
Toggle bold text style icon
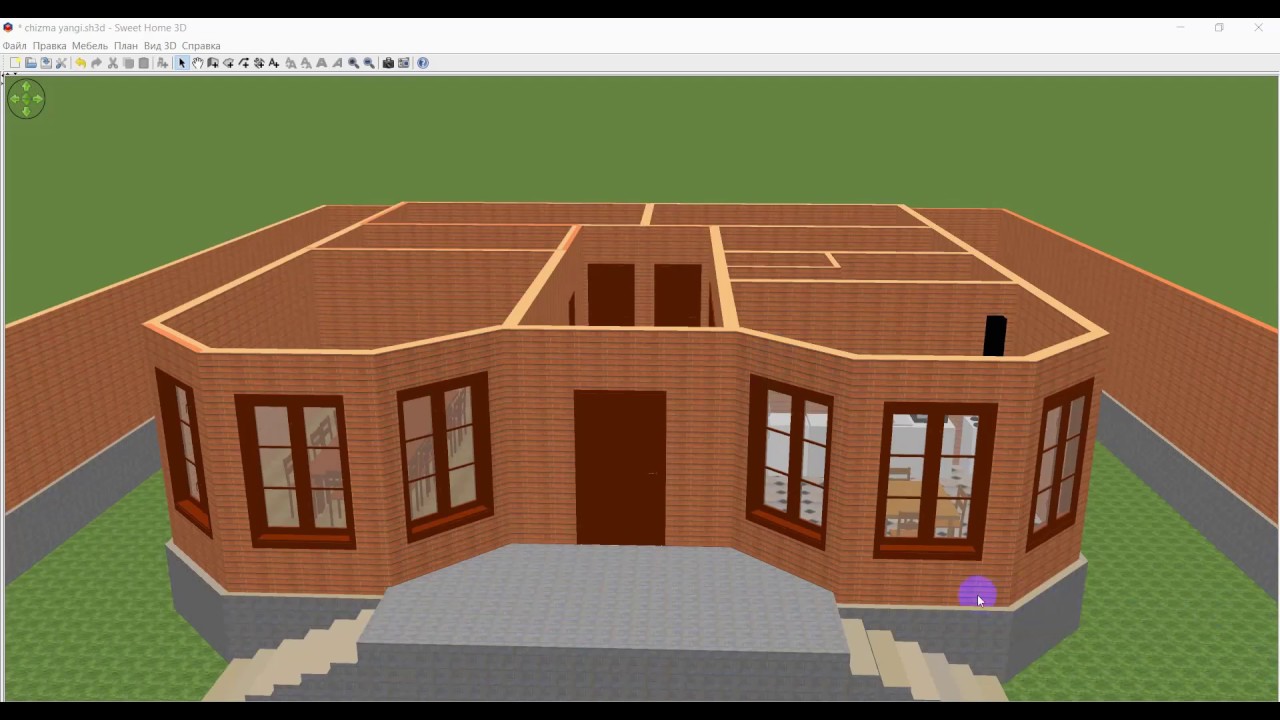(x=322, y=63)
